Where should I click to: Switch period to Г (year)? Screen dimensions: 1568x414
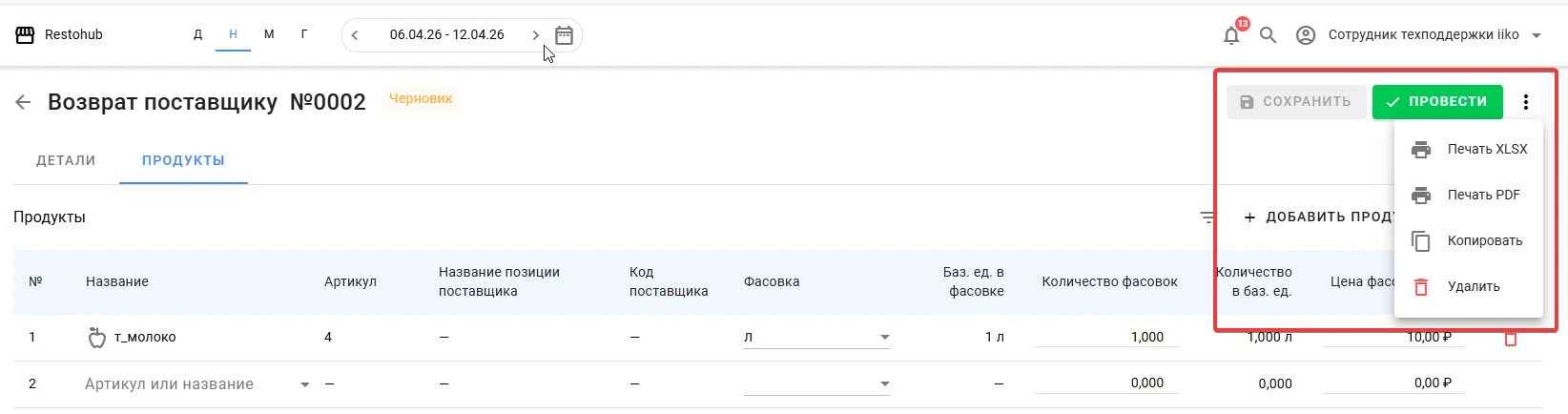[x=304, y=34]
